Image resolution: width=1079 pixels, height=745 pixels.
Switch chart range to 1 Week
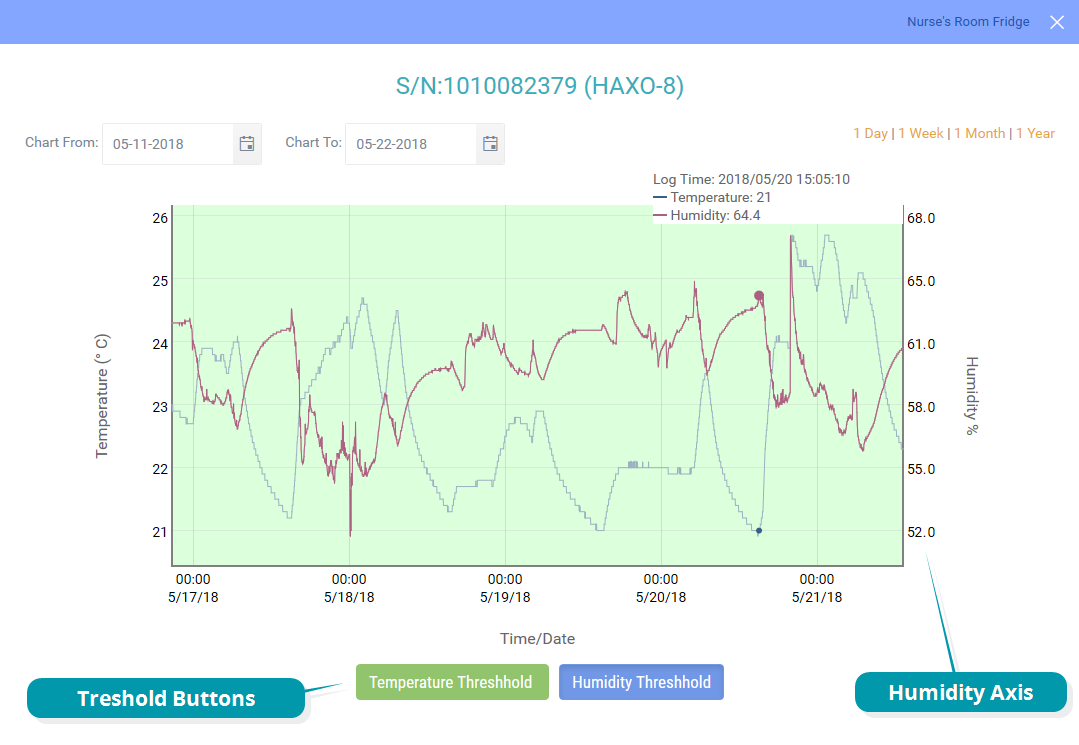pyautogui.click(x=921, y=133)
